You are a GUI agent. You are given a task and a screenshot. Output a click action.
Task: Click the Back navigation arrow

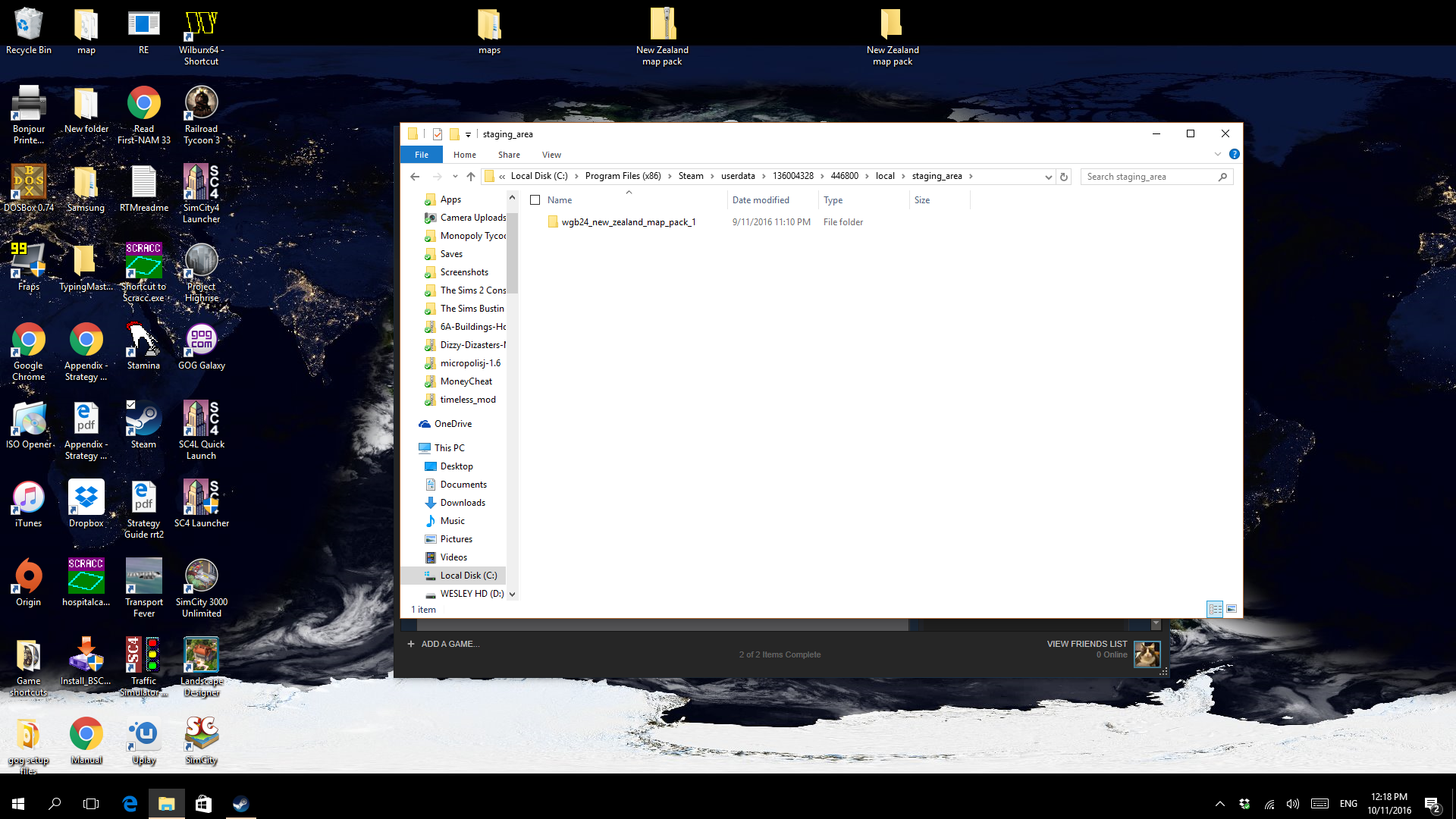[x=415, y=177]
